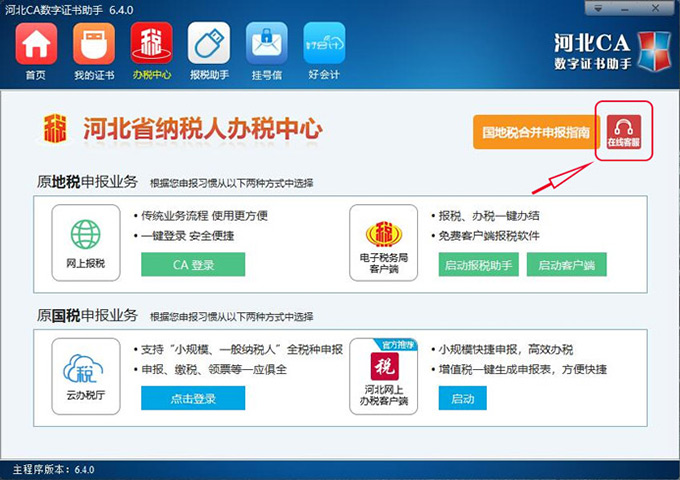The image size is (680, 480).
Task: Click the 在线客服 headset icon
Action: [624, 131]
